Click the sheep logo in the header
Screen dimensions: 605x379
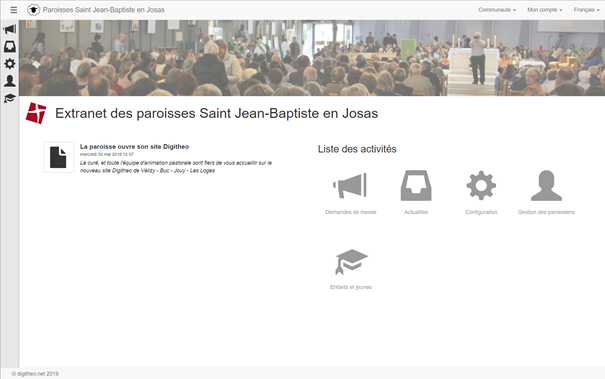tap(34, 10)
